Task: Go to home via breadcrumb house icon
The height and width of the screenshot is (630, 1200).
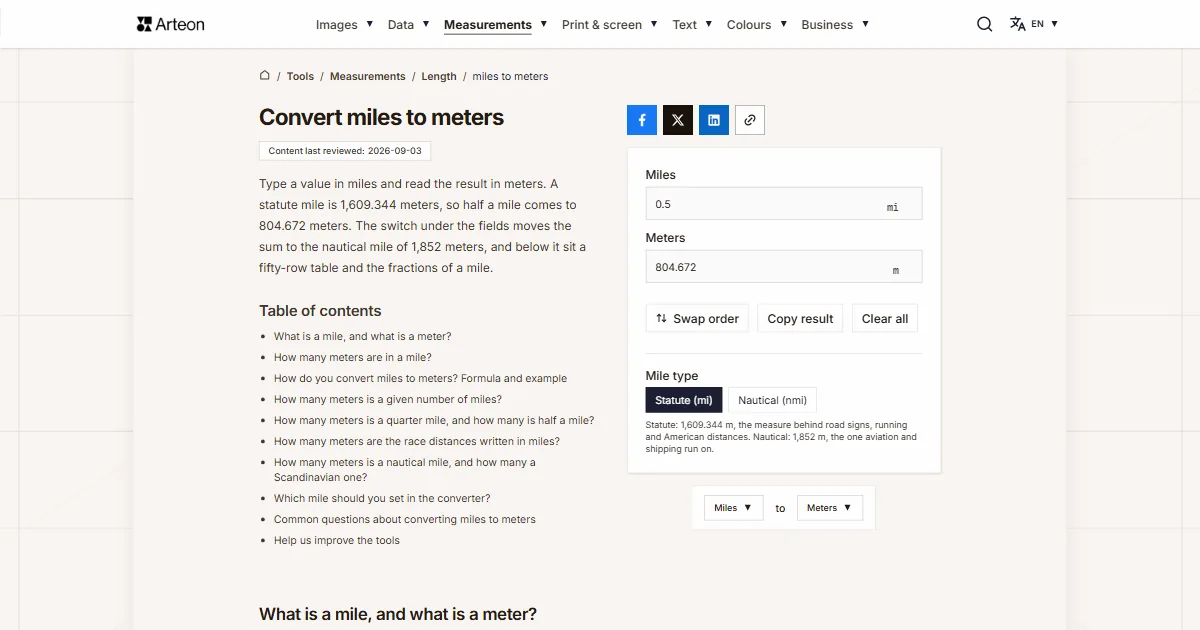Action: [265, 75]
